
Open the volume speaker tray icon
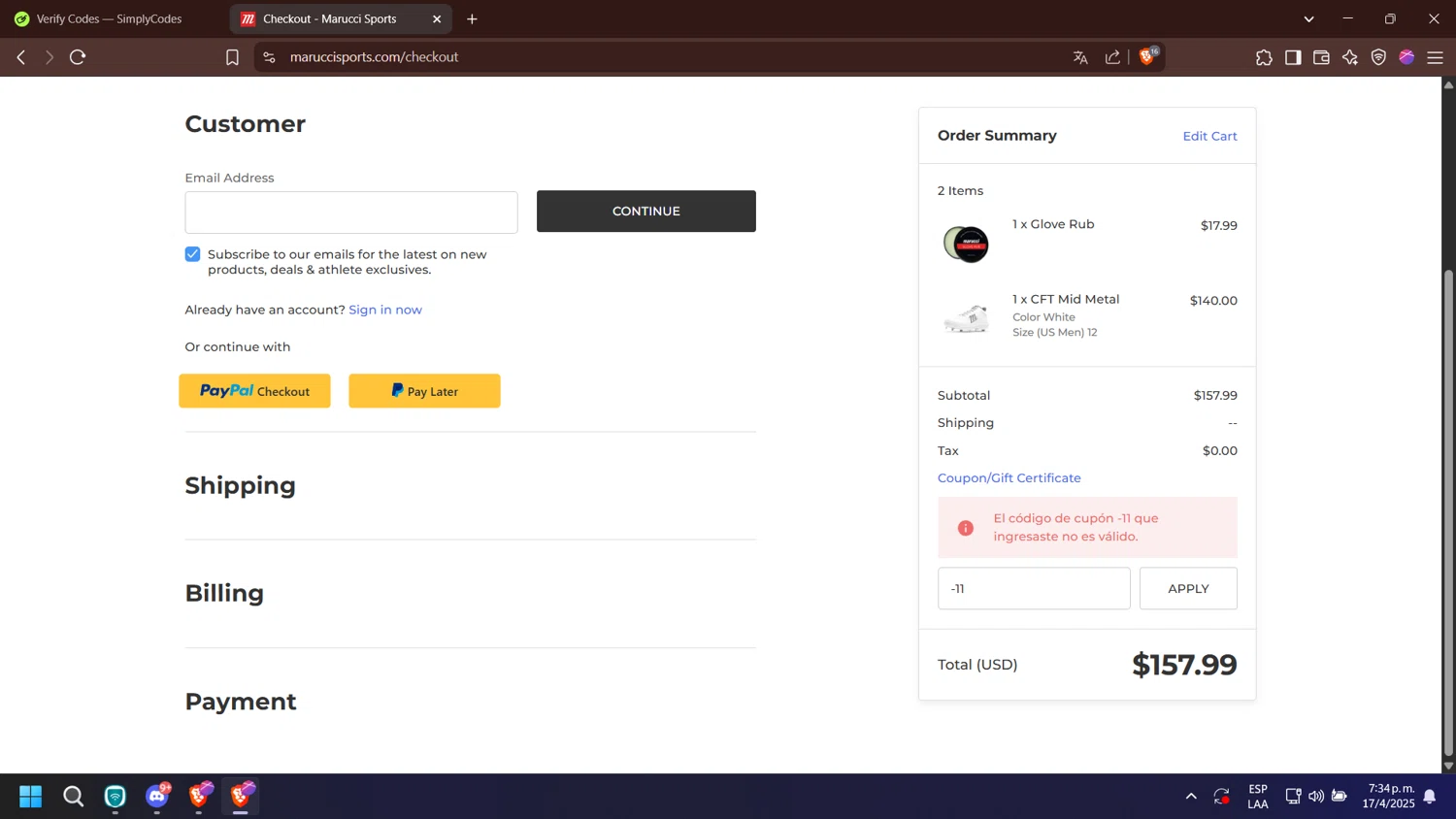click(x=1316, y=797)
